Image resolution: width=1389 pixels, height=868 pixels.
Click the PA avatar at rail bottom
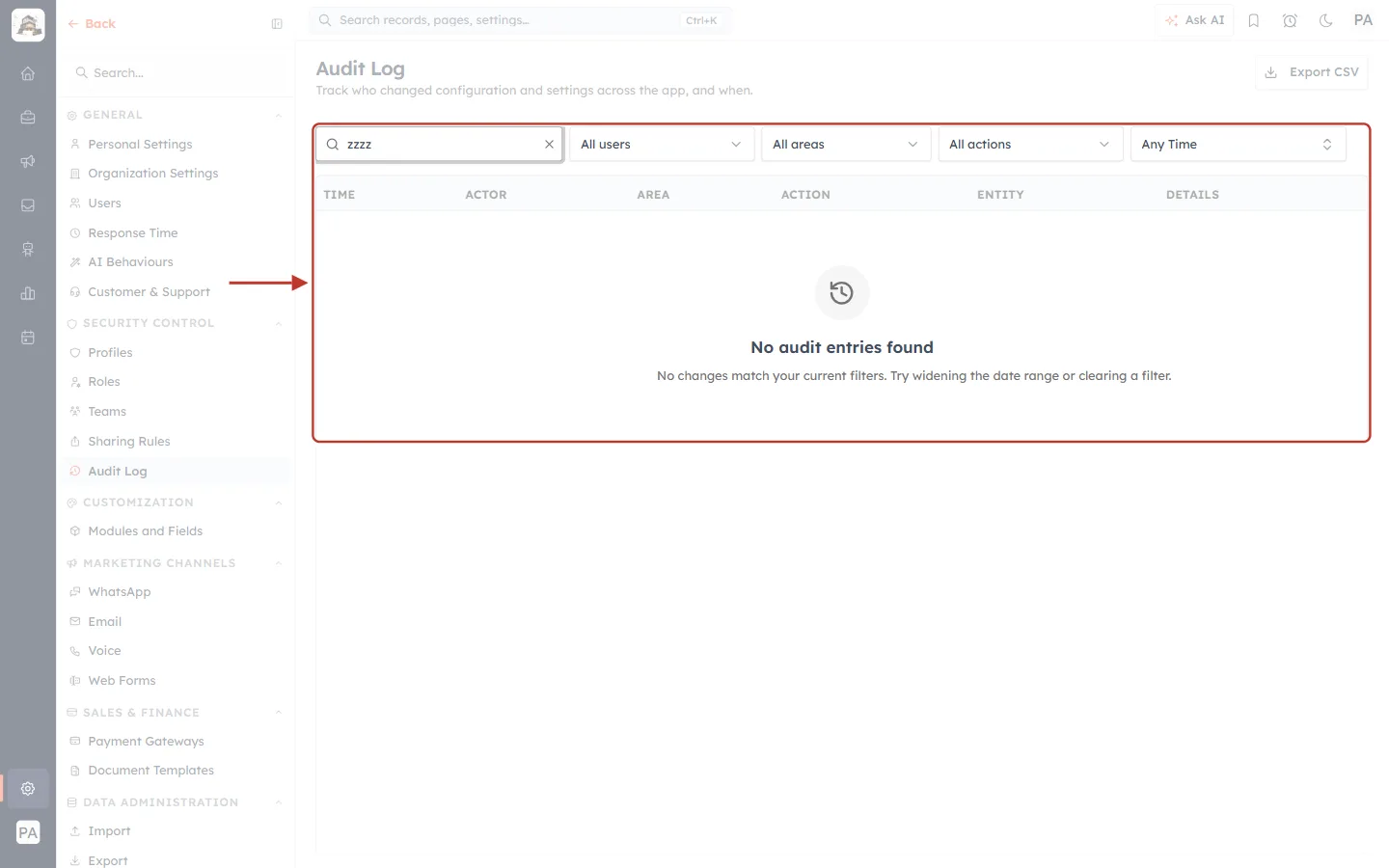[28, 832]
